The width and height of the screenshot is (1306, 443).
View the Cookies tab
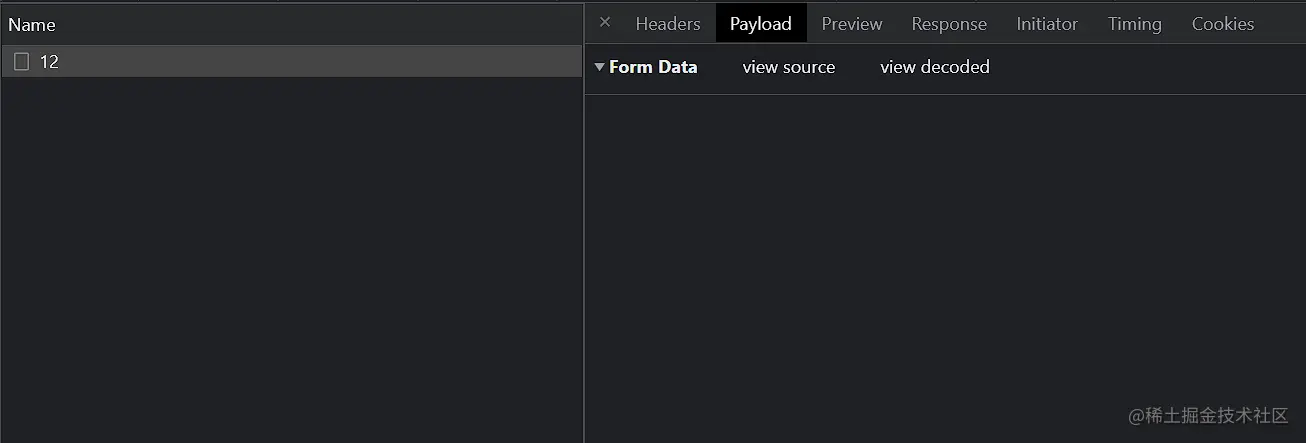point(1222,24)
